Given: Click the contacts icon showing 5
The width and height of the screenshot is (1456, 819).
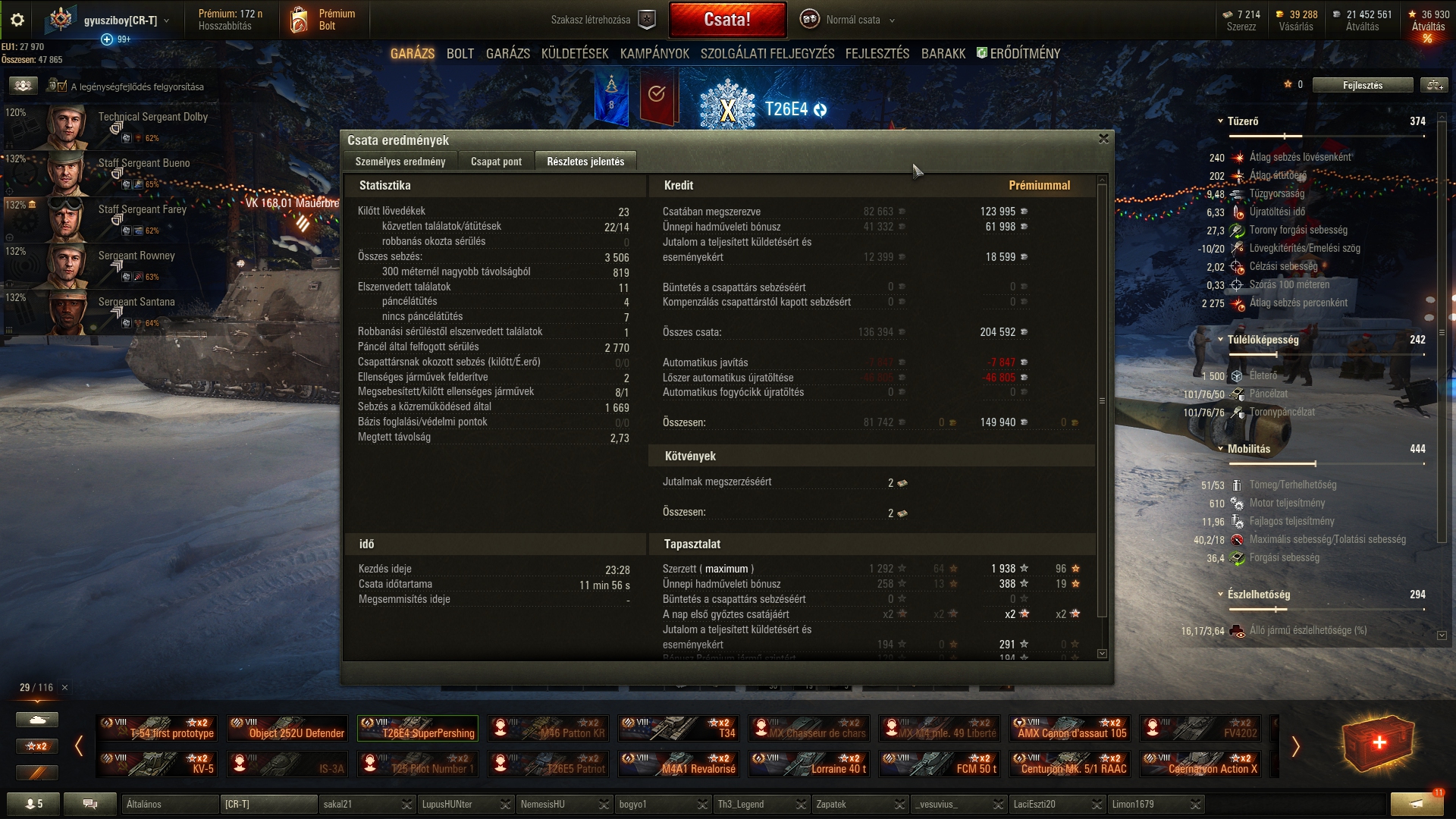Looking at the screenshot, I should [33, 804].
